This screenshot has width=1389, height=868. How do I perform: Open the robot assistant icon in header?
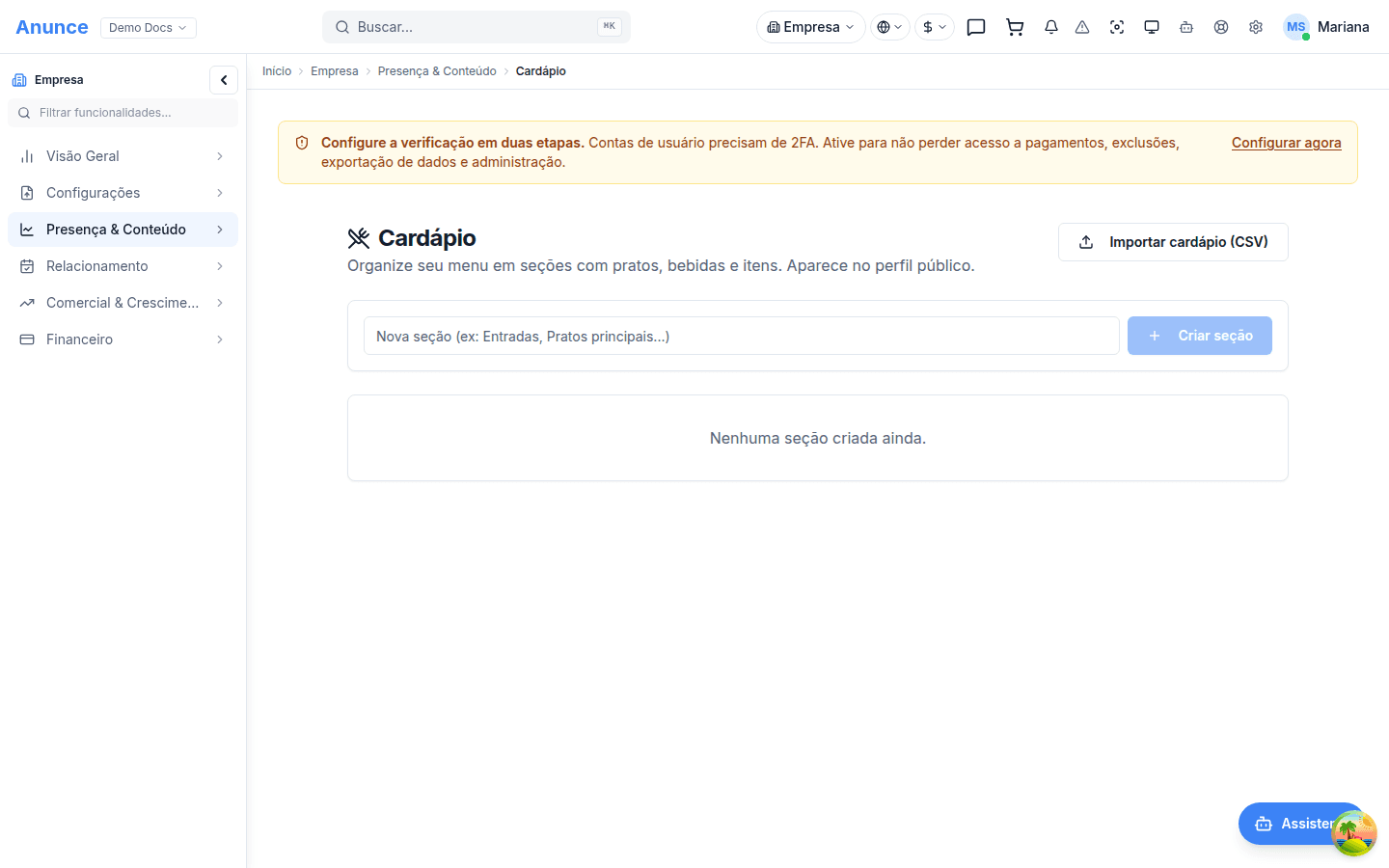(1186, 27)
